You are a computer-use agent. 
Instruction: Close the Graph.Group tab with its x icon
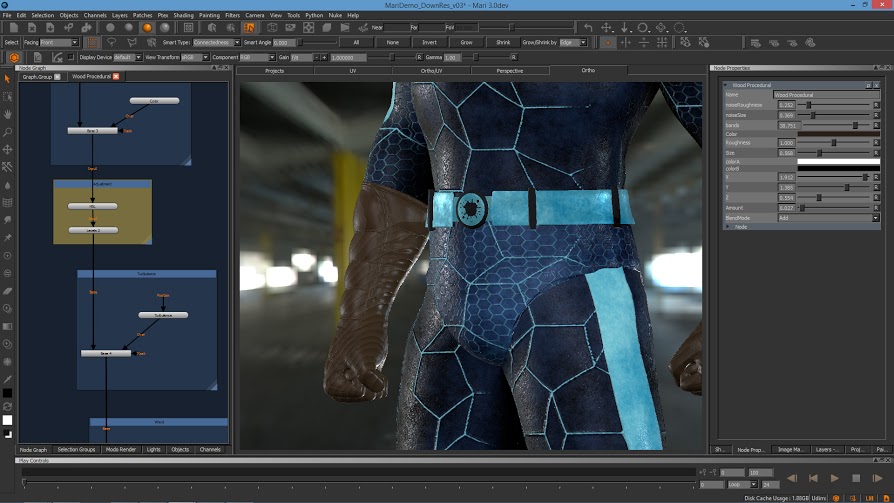[x=57, y=76]
